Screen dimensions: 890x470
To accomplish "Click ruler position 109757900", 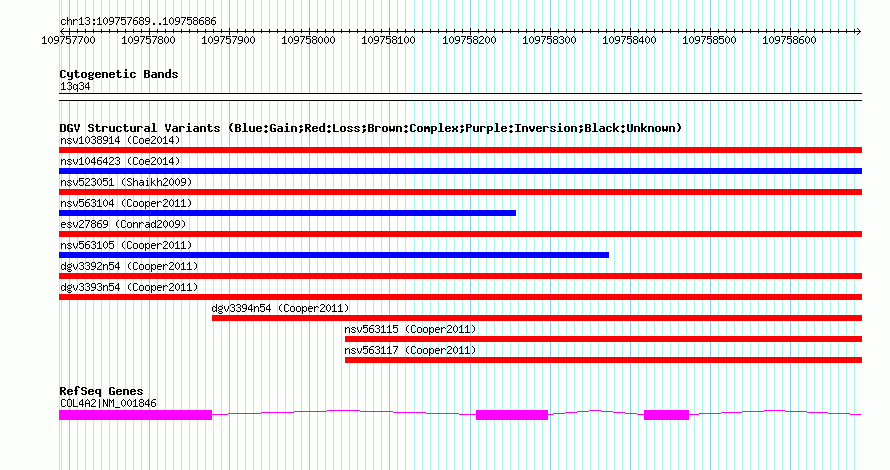I will [x=228, y=40].
